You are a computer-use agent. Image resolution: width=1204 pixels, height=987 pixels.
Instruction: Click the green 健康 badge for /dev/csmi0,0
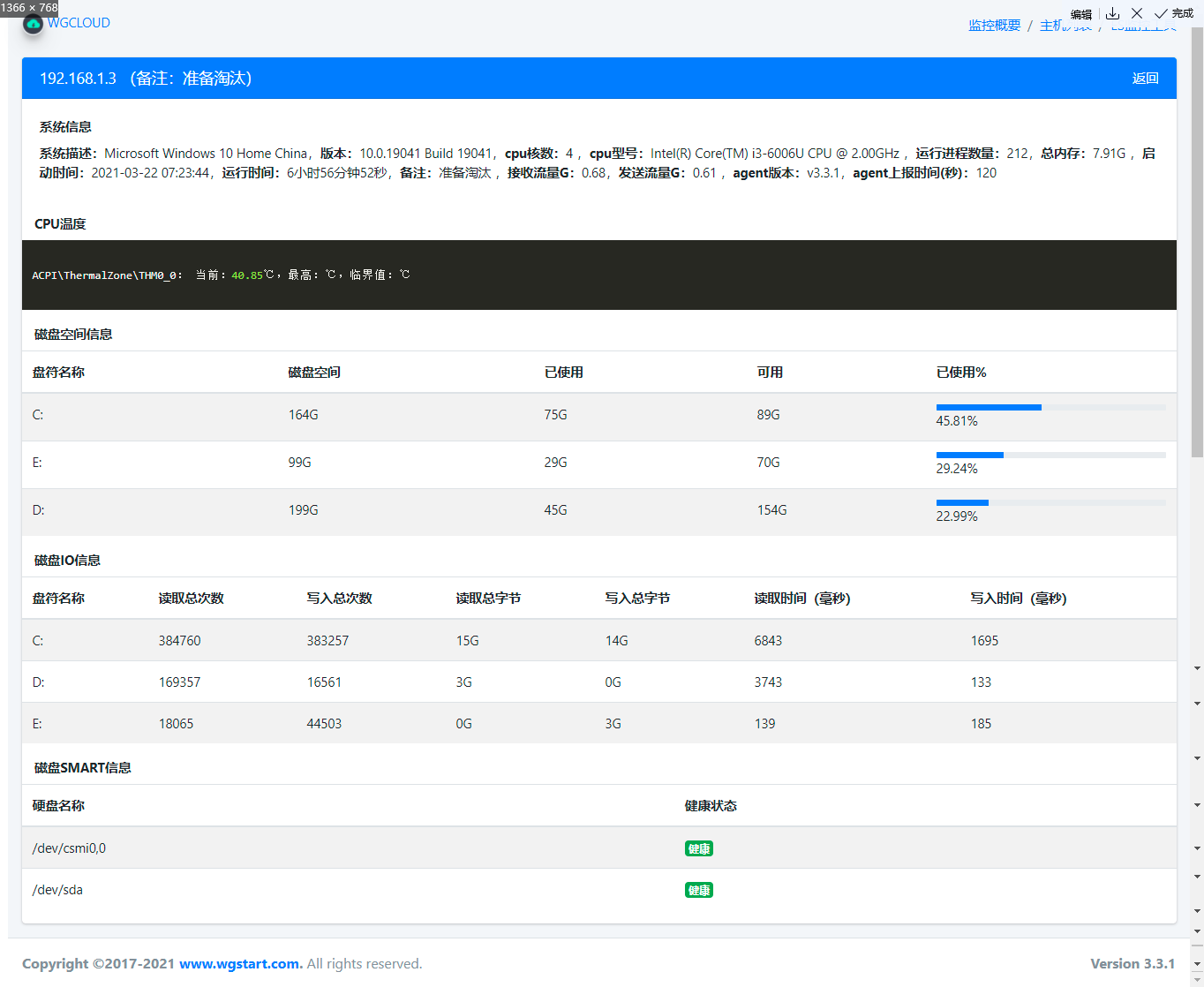click(x=698, y=848)
